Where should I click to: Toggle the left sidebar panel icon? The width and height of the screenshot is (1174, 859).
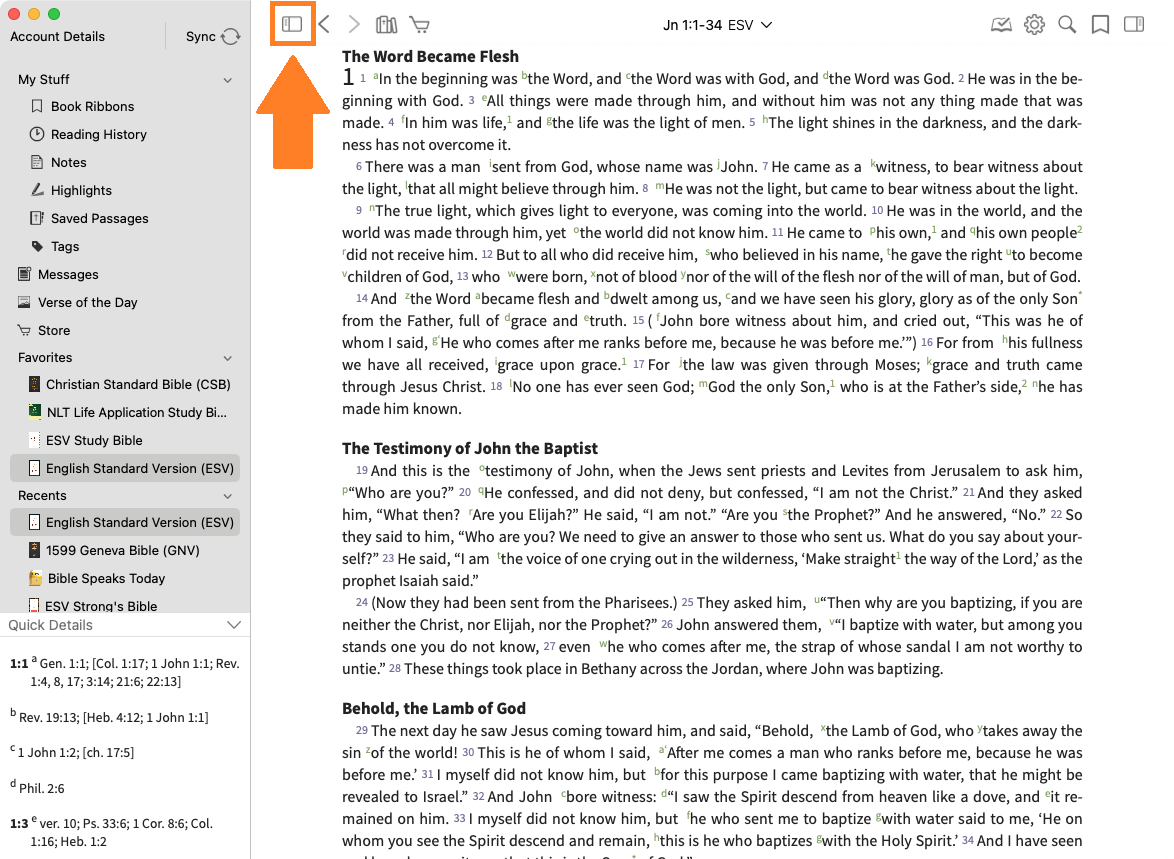pyautogui.click(x=292, y=24)
